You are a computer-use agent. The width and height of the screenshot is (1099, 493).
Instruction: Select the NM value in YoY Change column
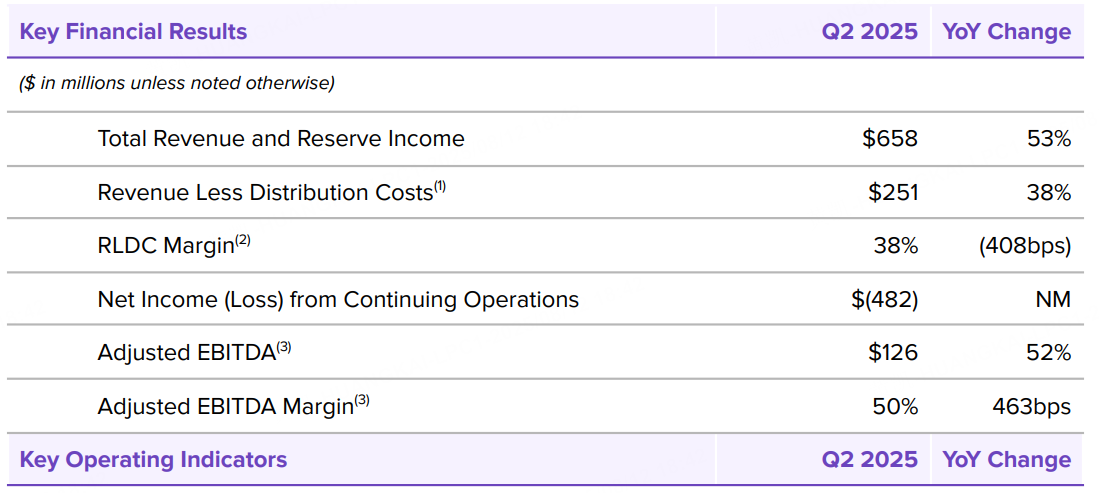pyautogui.click(x=1054, y=299)
